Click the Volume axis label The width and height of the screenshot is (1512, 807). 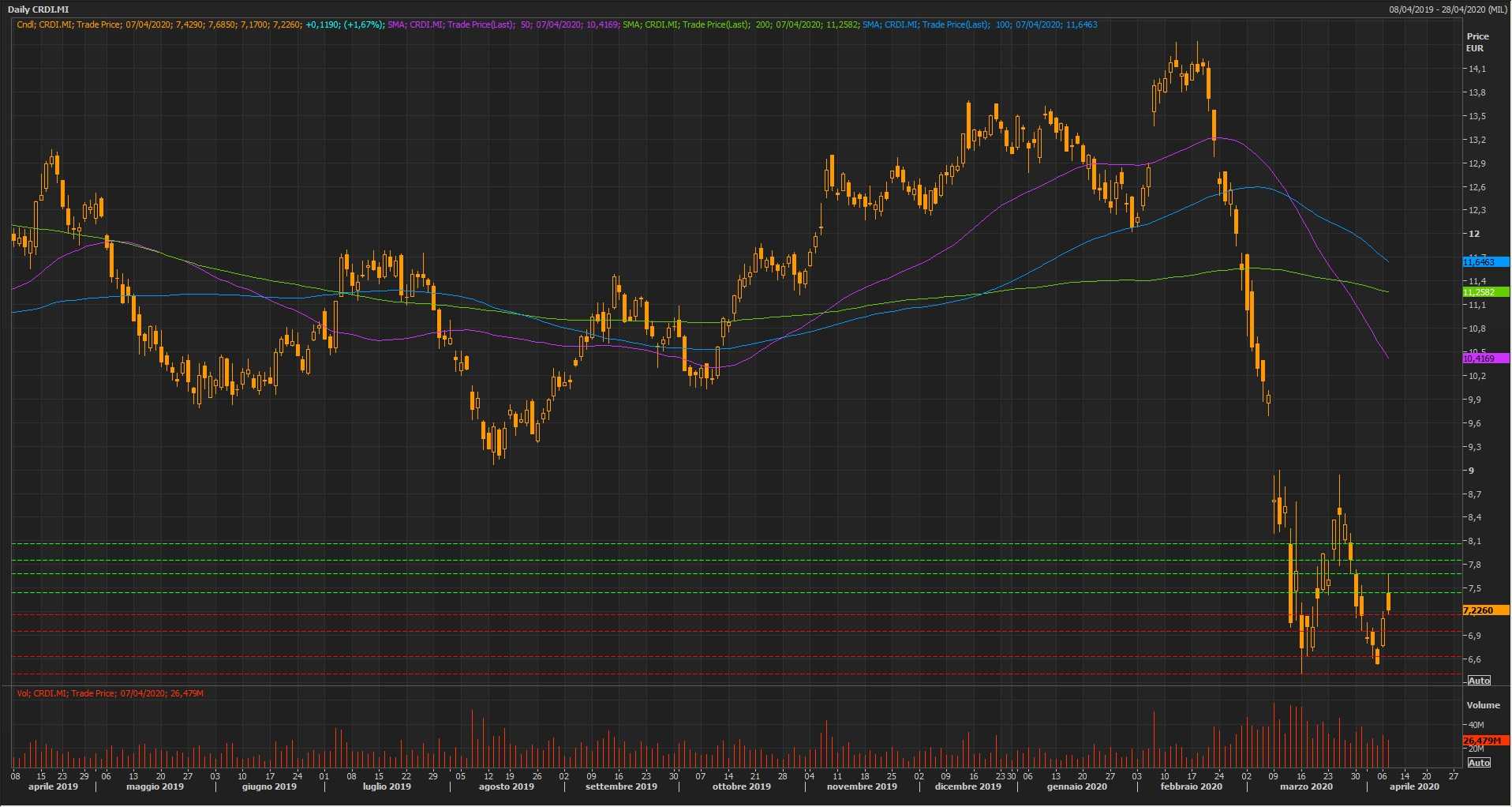(1482, 705)
